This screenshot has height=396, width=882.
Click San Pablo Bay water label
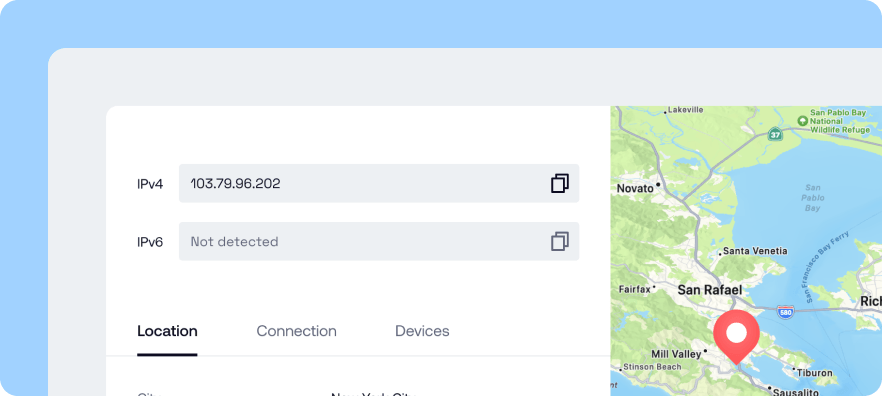(813, 197)
